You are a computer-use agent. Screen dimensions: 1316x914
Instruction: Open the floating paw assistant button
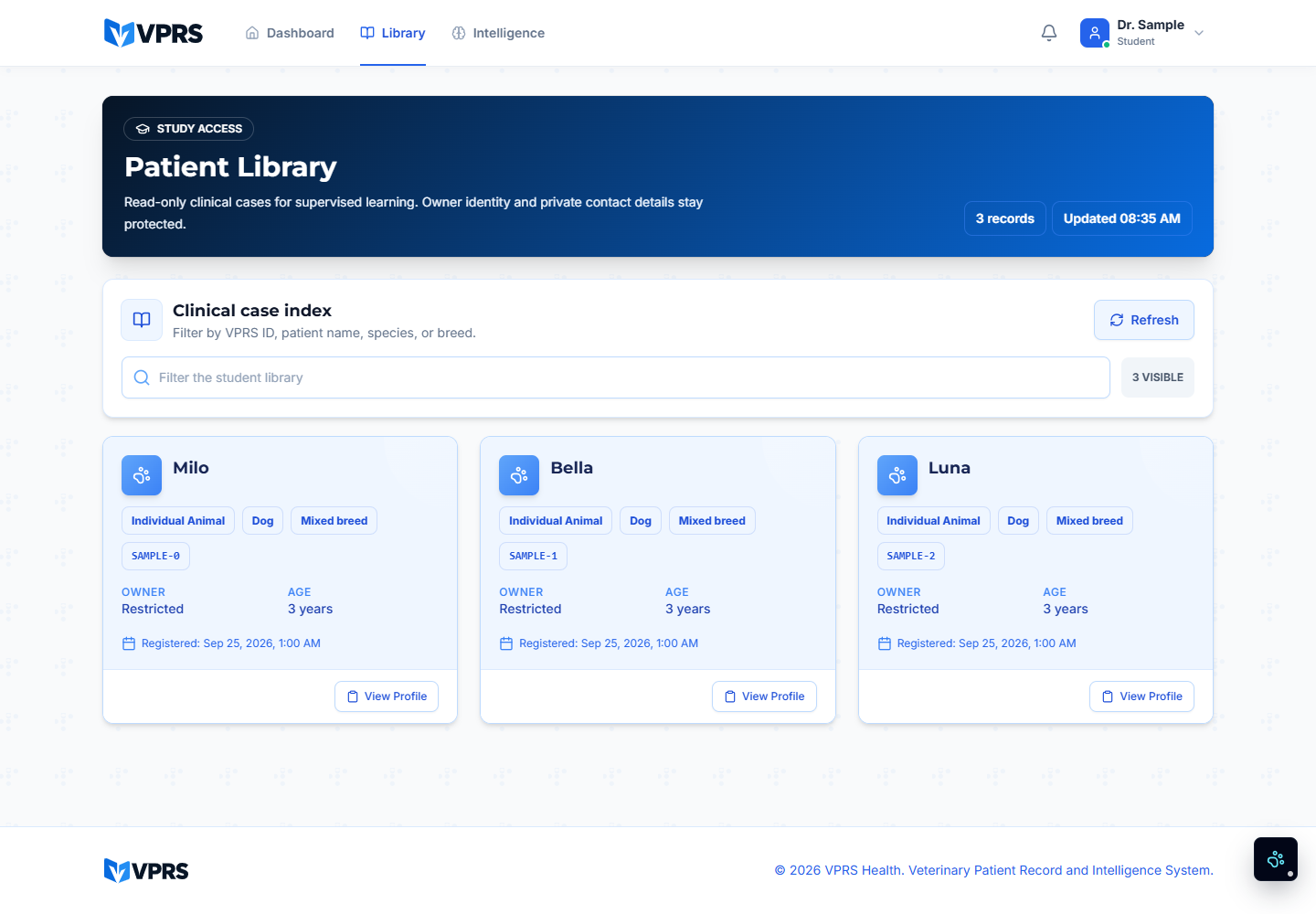(x=1276, y=859)
